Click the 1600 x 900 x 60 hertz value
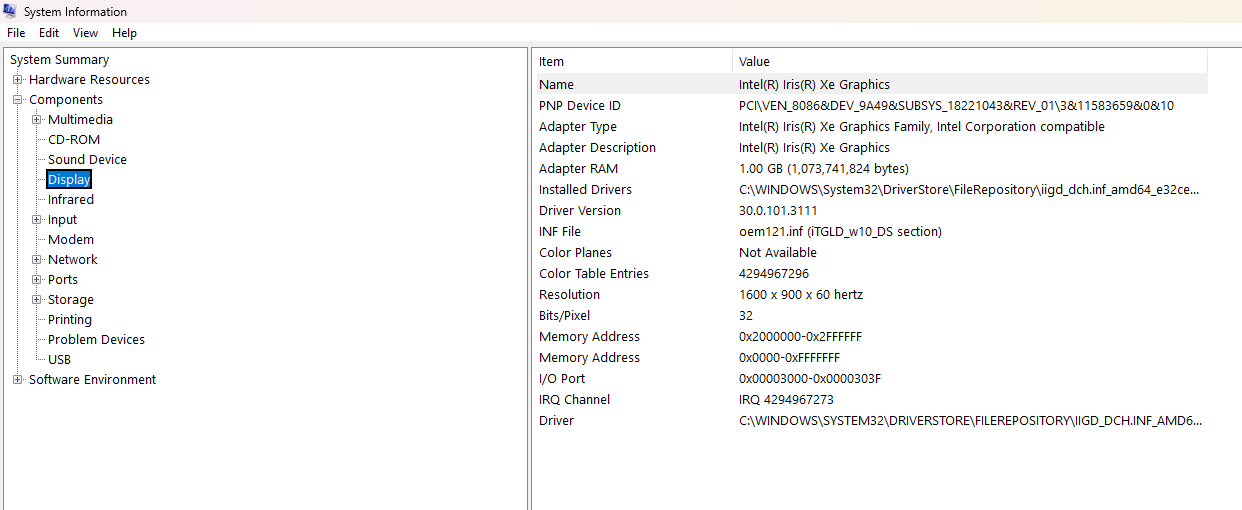1242x510 pixels. click(x=801, y=295)
